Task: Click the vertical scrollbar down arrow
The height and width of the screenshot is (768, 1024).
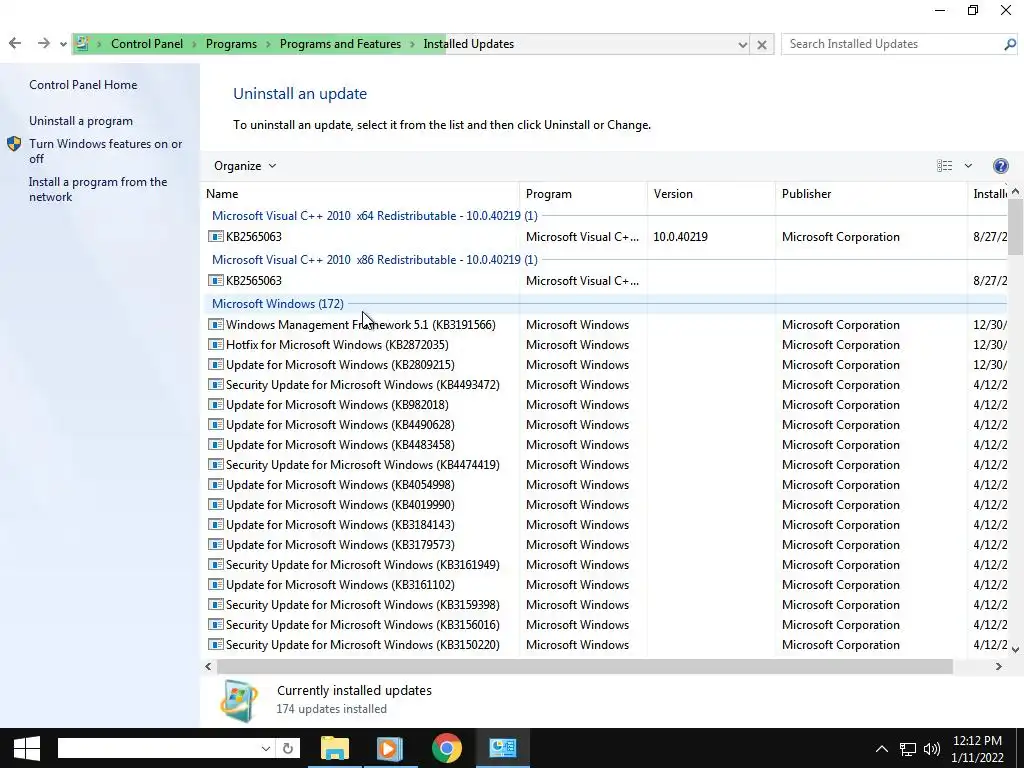Action: point(1016,649)
